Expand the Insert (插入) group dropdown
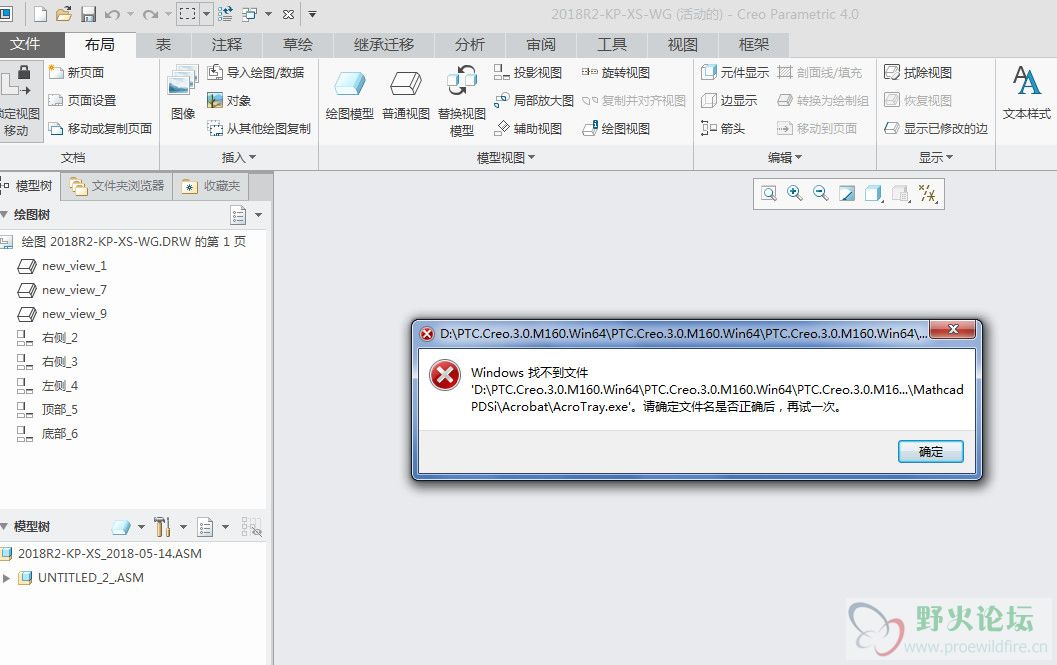The width and height of the screenshot is (1057, 665). click(x=239, y=157)
